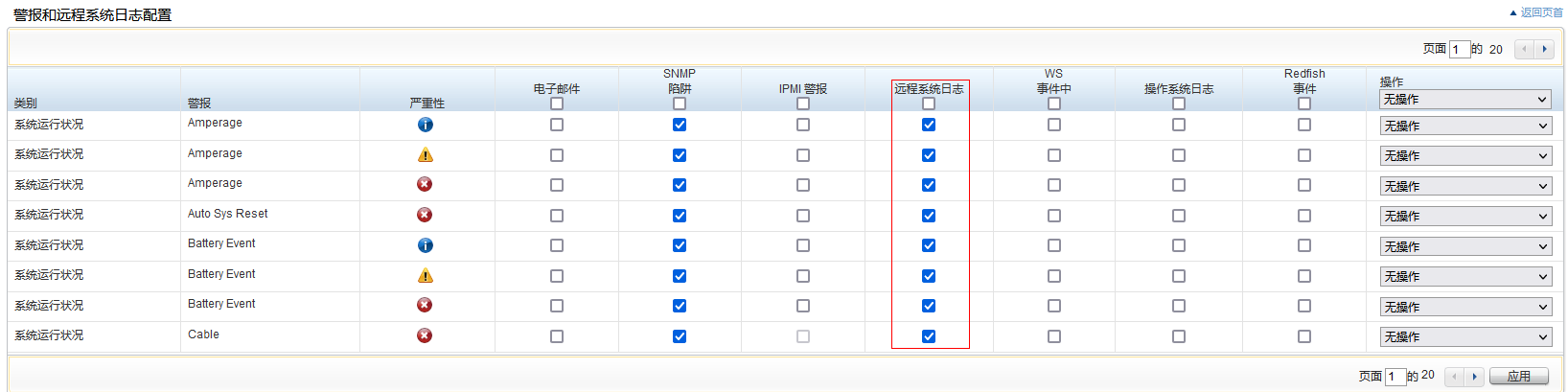Uncheck remote syslog for Auto Sys Reset
The image size is (1568, 392).
929,216
